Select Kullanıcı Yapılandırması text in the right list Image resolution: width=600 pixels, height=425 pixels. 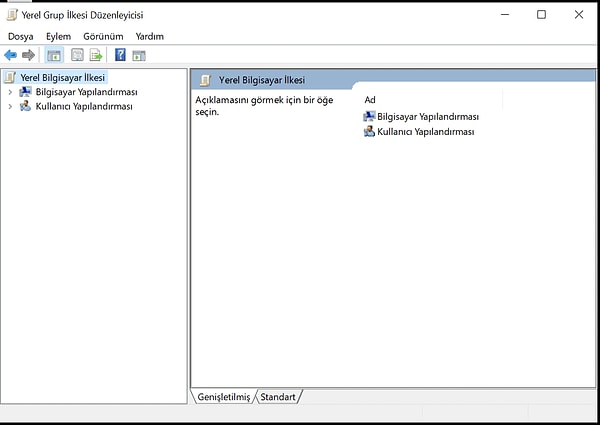426,132
